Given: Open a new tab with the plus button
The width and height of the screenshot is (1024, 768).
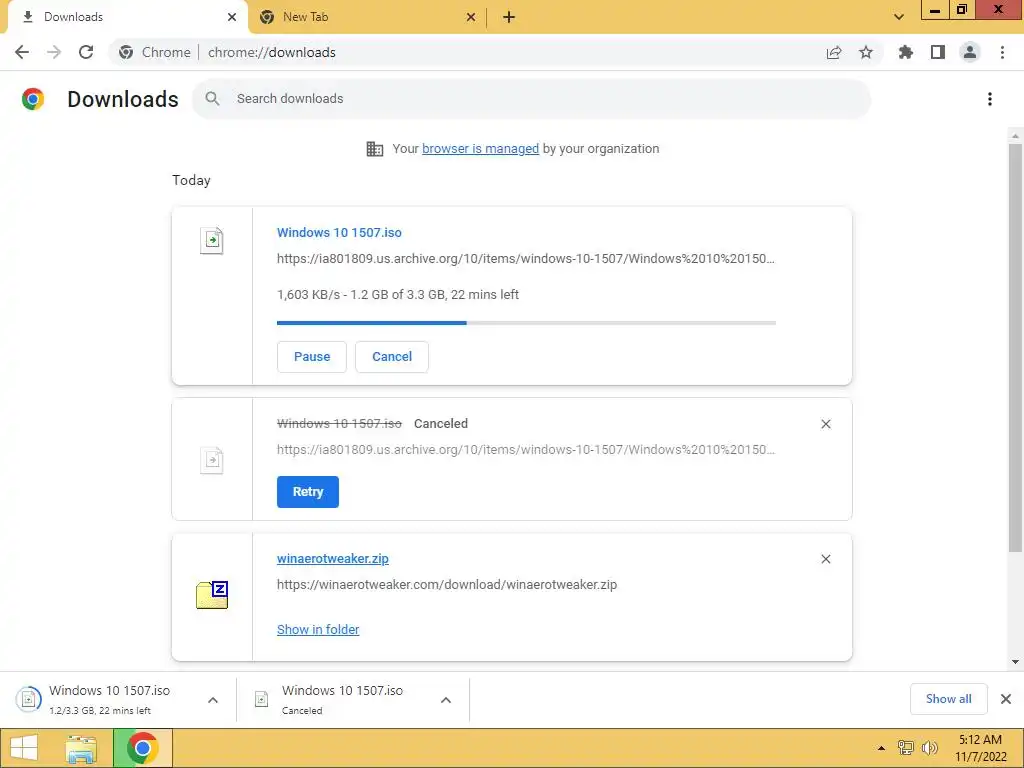Looking at the screenshot, I should [x=509, y=17].
